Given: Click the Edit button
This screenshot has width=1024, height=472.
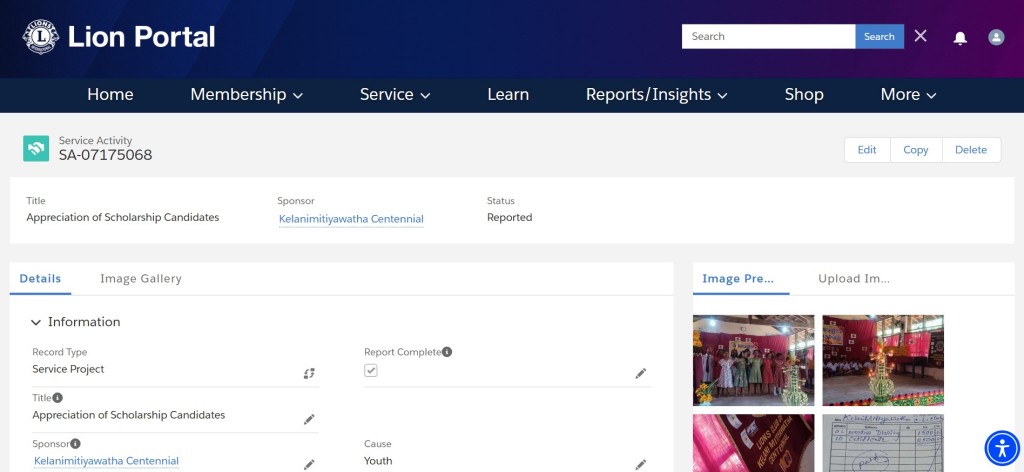Looking at the screenshot, I should pyautogui.click(x=867, y=149).
